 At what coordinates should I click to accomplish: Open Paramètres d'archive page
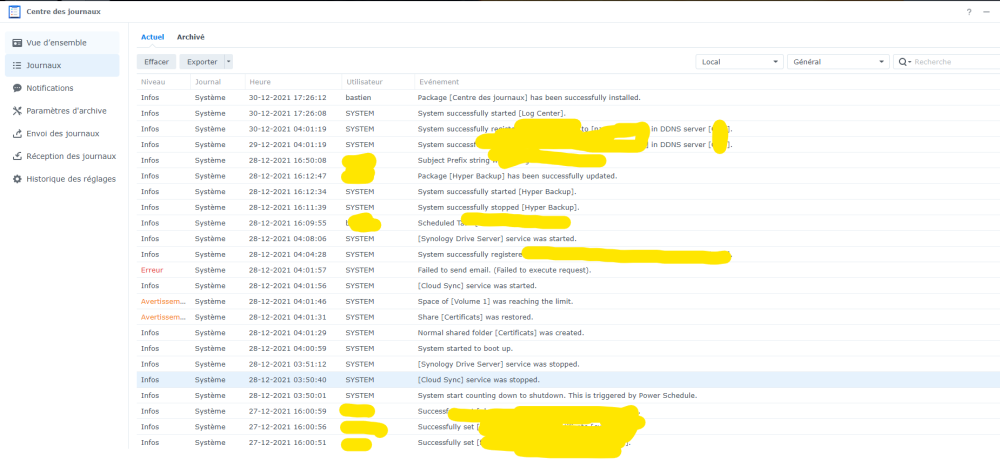pos(62,111)
